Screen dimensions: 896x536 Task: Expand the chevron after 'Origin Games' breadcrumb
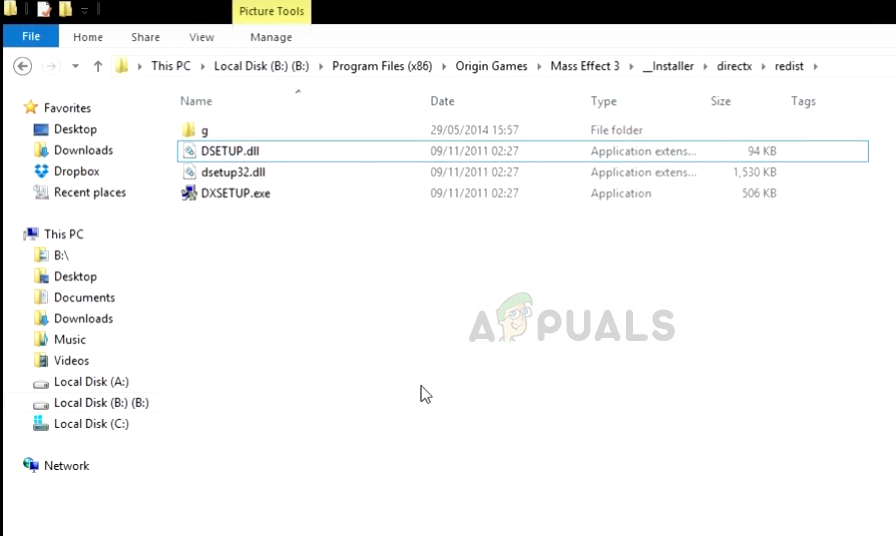(x=539, y=66)
